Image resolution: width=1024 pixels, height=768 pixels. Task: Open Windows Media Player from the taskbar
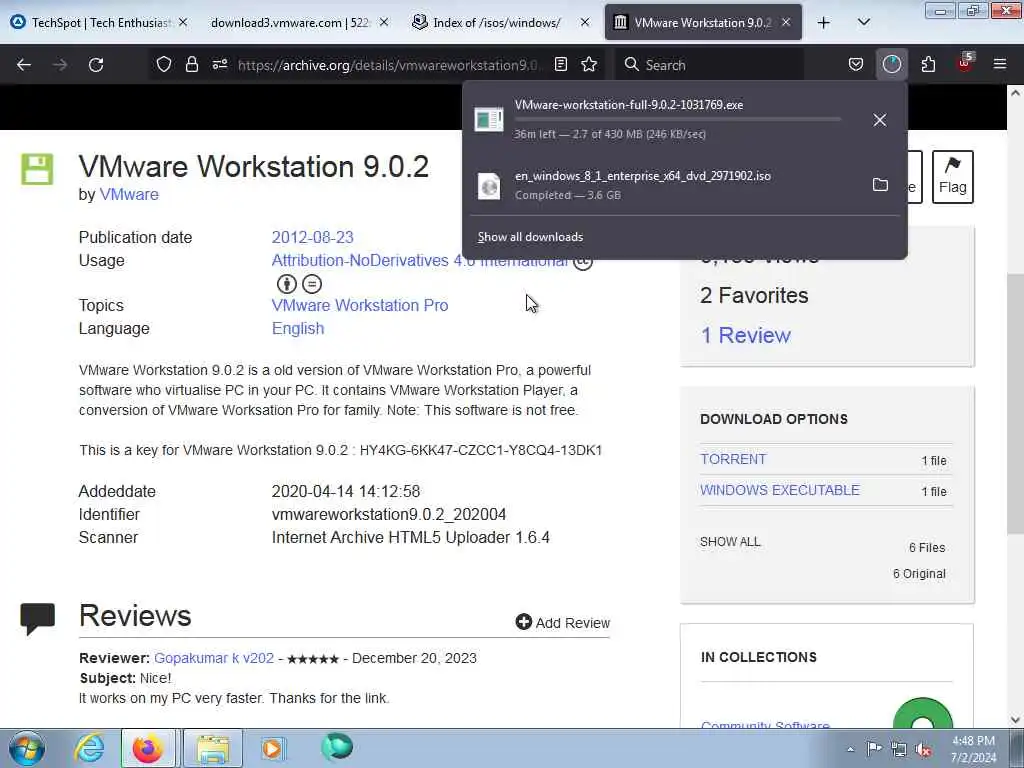(272, 748)
